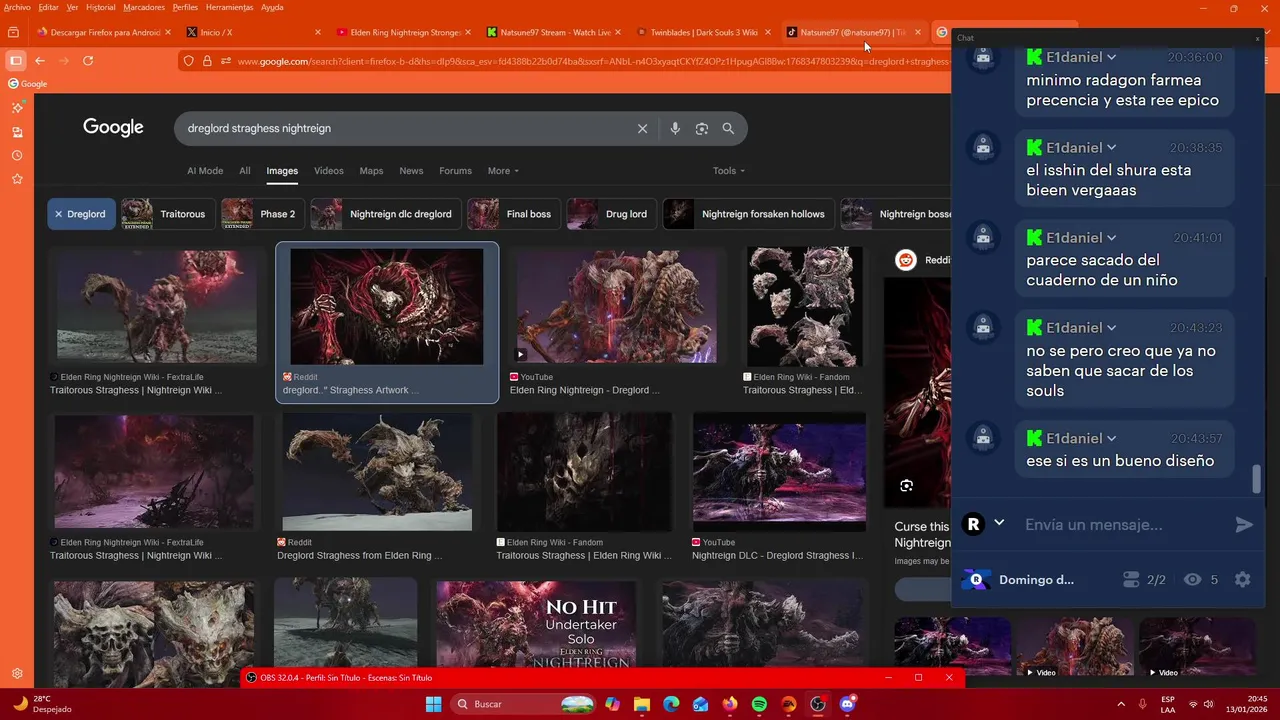Send the chat message with arrow icon
This screenshot has width=1280, height=720.
pos(1244,524)
